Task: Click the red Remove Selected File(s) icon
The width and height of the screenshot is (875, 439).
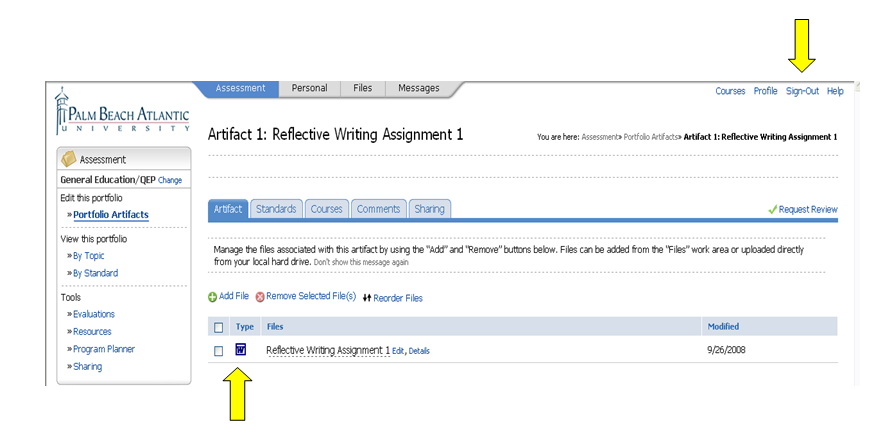Action: 260,297
